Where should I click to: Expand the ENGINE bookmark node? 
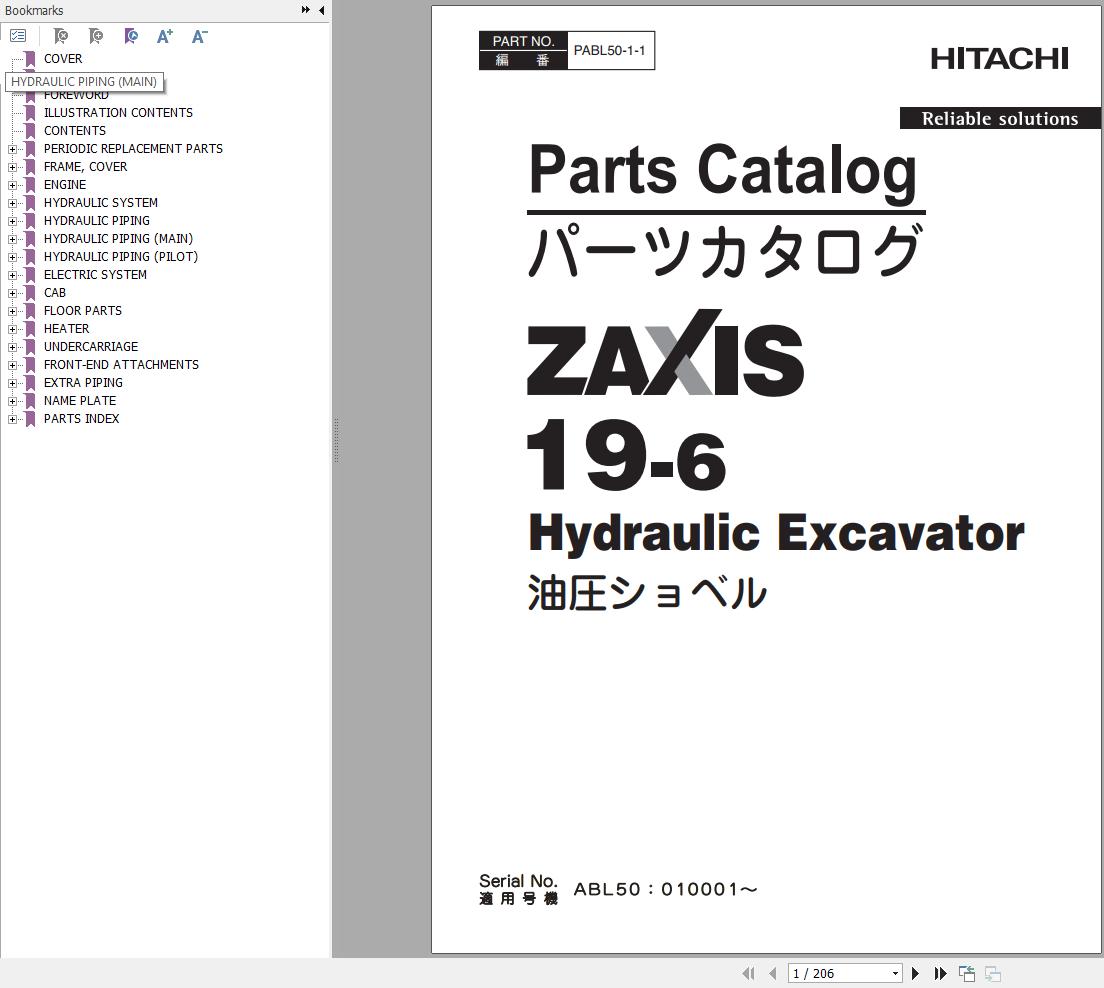pos(12,185)
